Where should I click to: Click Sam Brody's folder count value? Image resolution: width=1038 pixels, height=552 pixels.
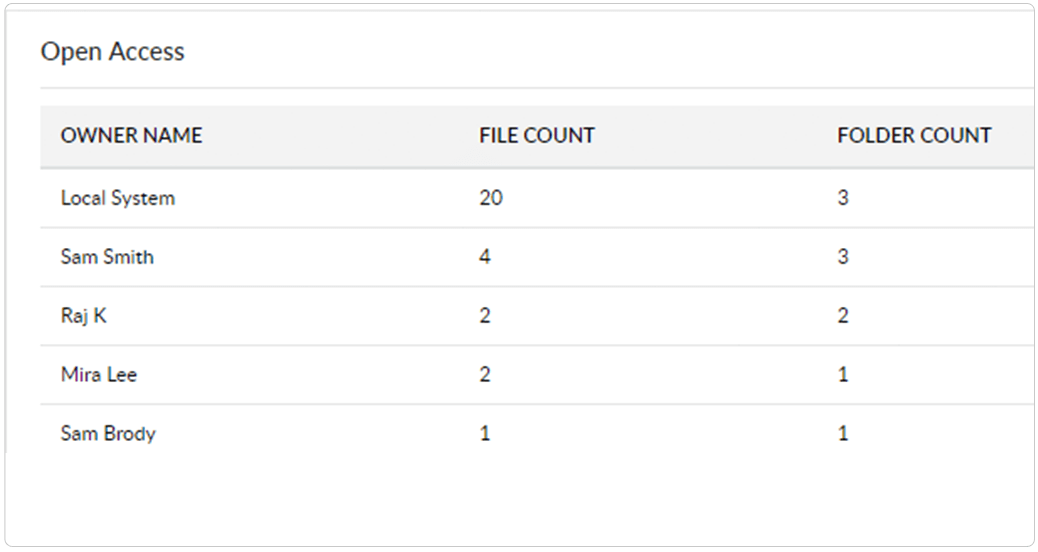(x=843, y=434)
